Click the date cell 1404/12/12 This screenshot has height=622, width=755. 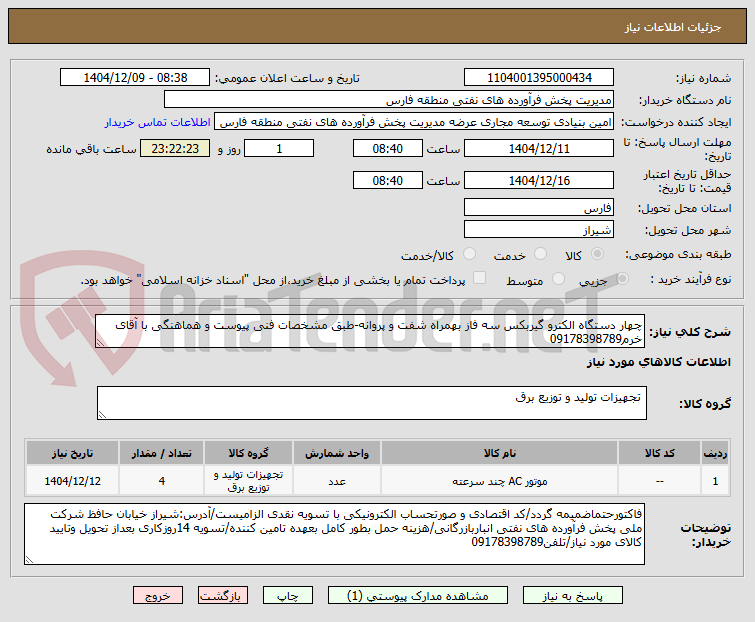tap(72, 481)
